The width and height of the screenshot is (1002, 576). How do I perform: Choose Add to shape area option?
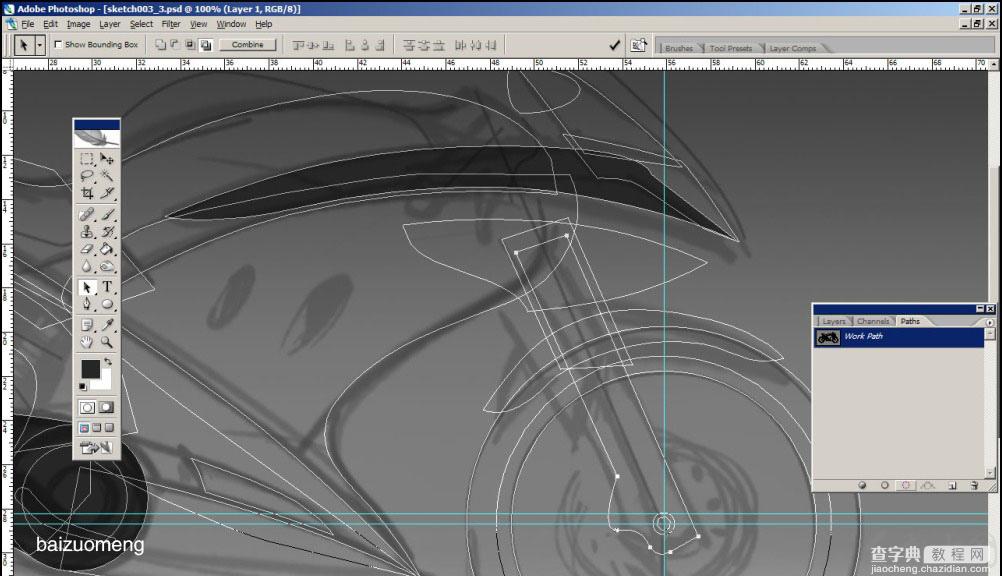(x=160, y=45)
